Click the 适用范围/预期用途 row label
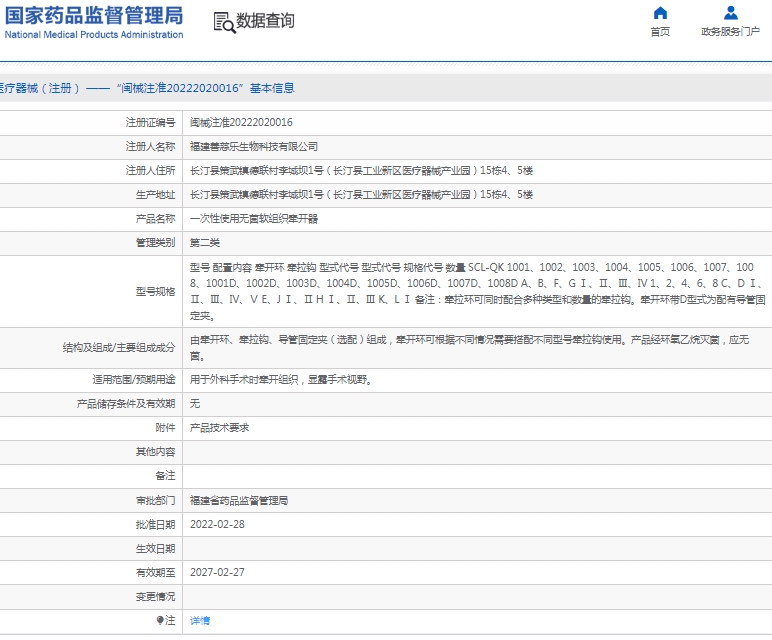The image size is (772, 640). (x=134, y=380)
